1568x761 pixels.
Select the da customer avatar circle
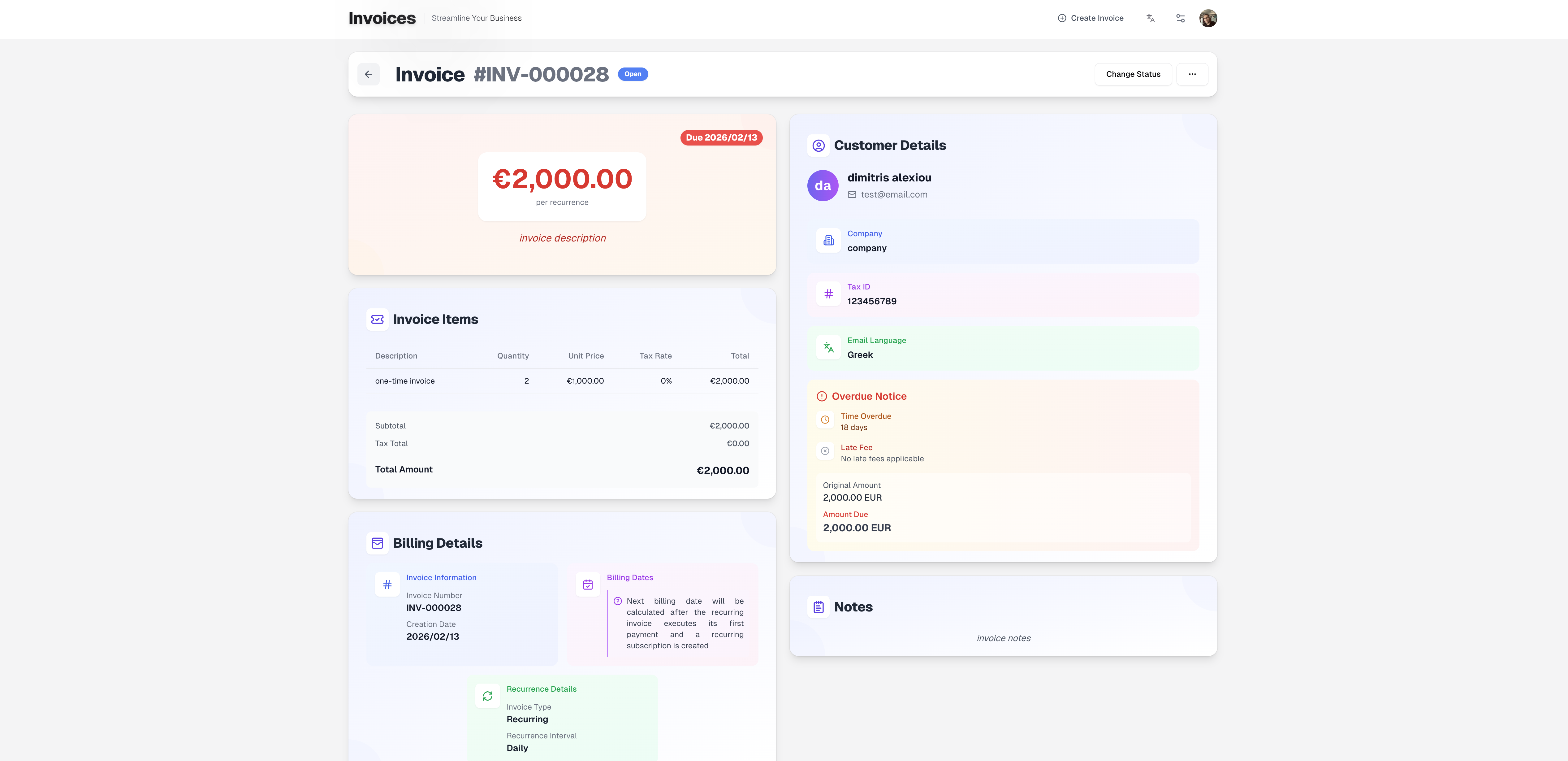point(822,185)
